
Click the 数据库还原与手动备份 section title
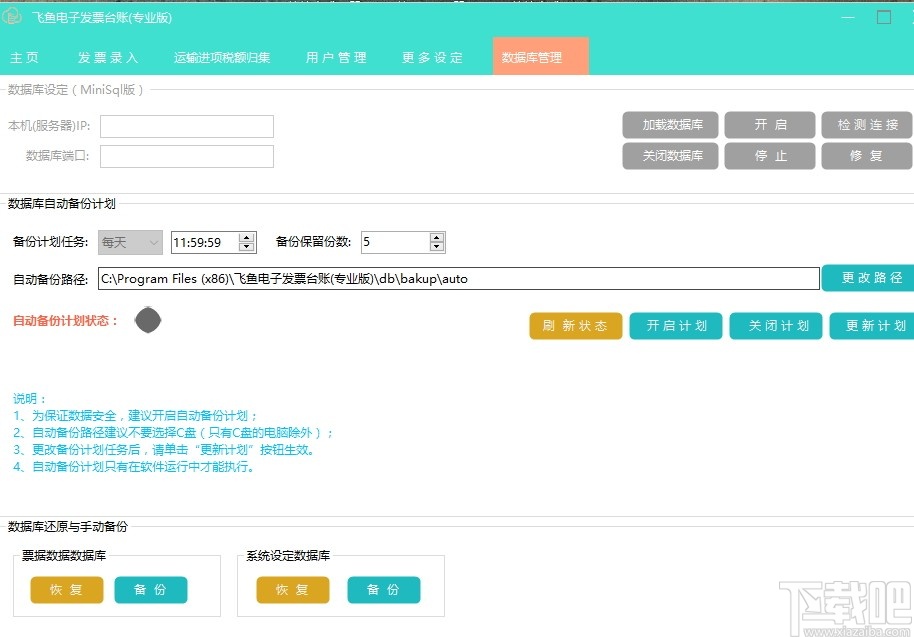point(68,526)
